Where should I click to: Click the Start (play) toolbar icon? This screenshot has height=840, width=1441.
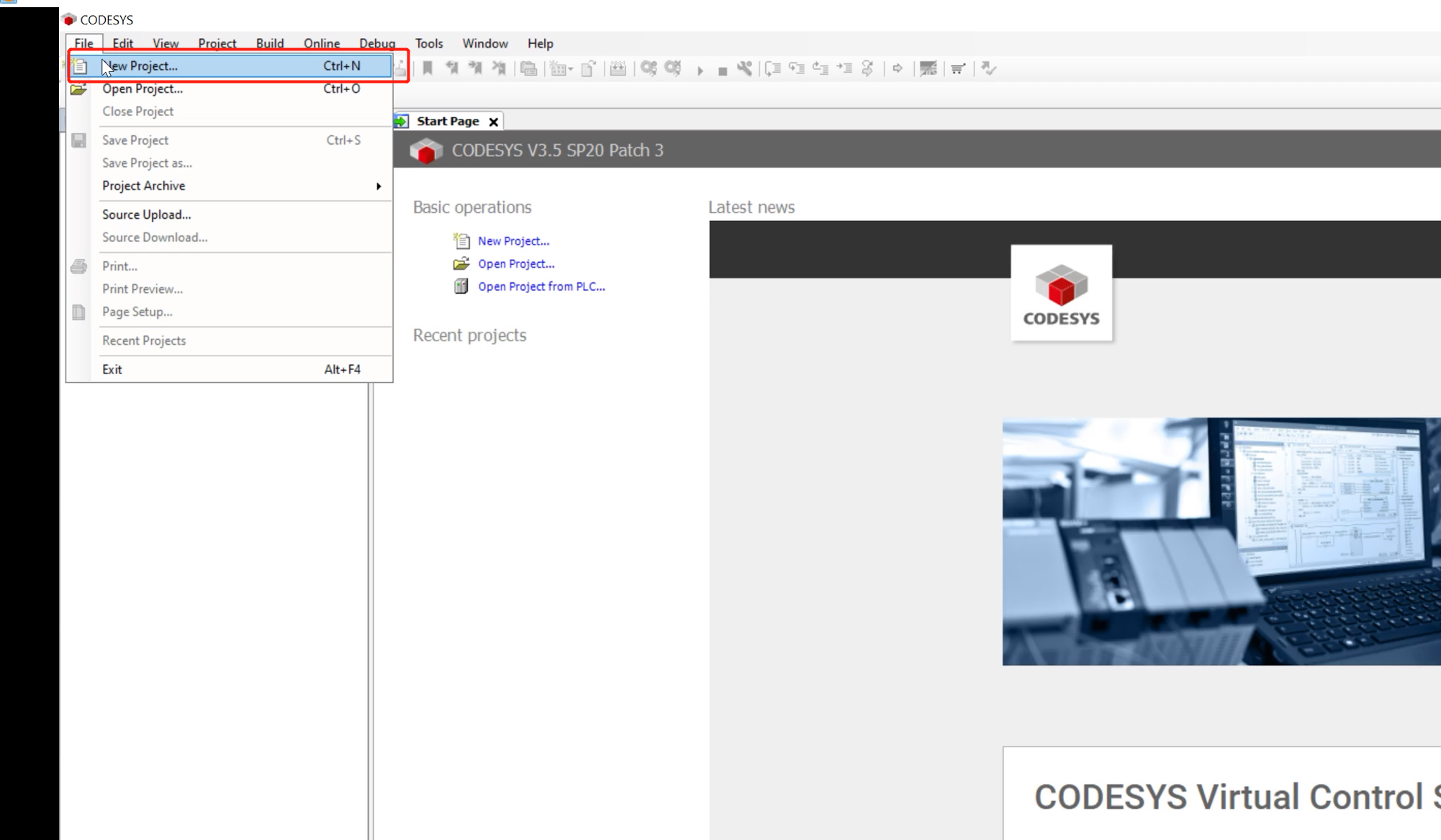(700, 70)
